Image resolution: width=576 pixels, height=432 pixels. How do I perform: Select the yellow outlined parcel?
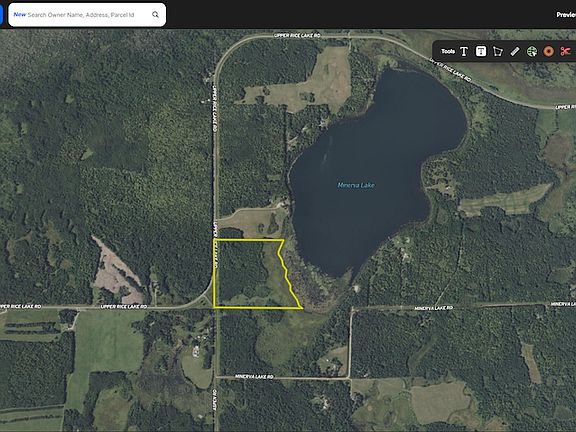pos(250,274)
